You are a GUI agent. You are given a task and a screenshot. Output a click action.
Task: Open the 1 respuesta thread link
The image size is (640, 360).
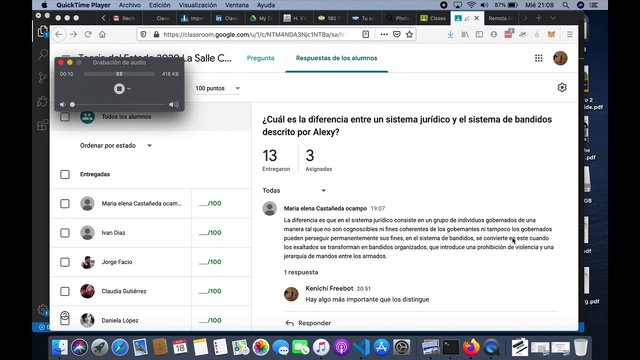click(x=301, y=272)
